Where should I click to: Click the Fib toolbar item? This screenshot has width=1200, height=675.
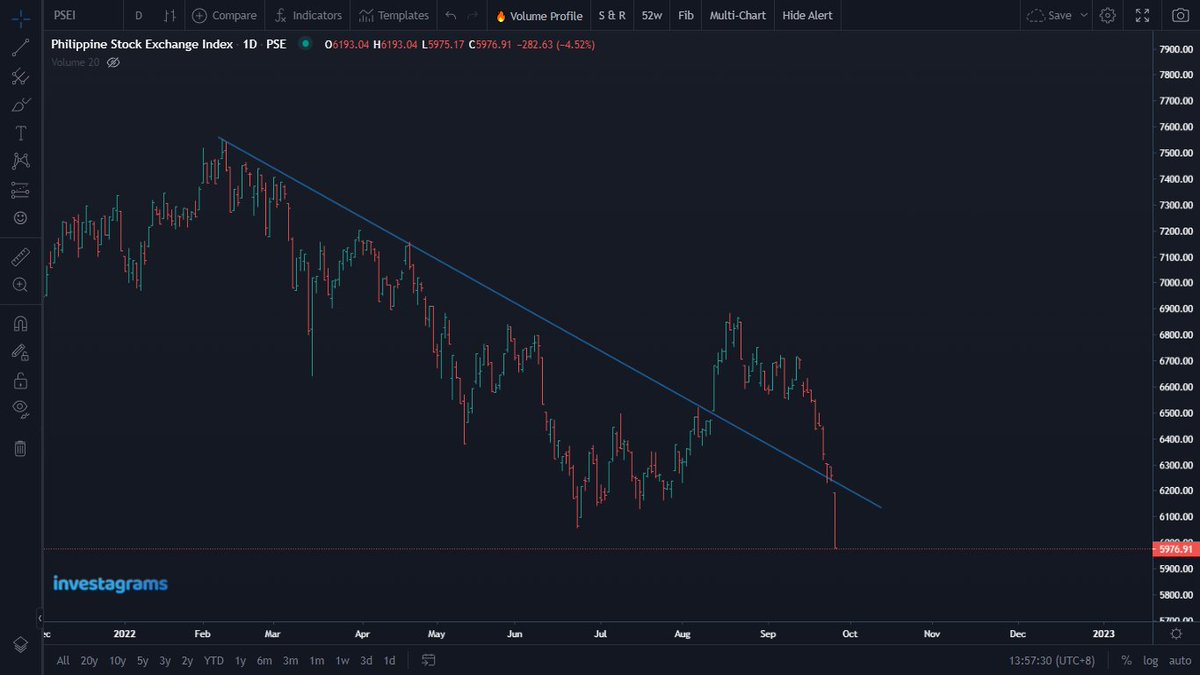[x=685, y=15]
